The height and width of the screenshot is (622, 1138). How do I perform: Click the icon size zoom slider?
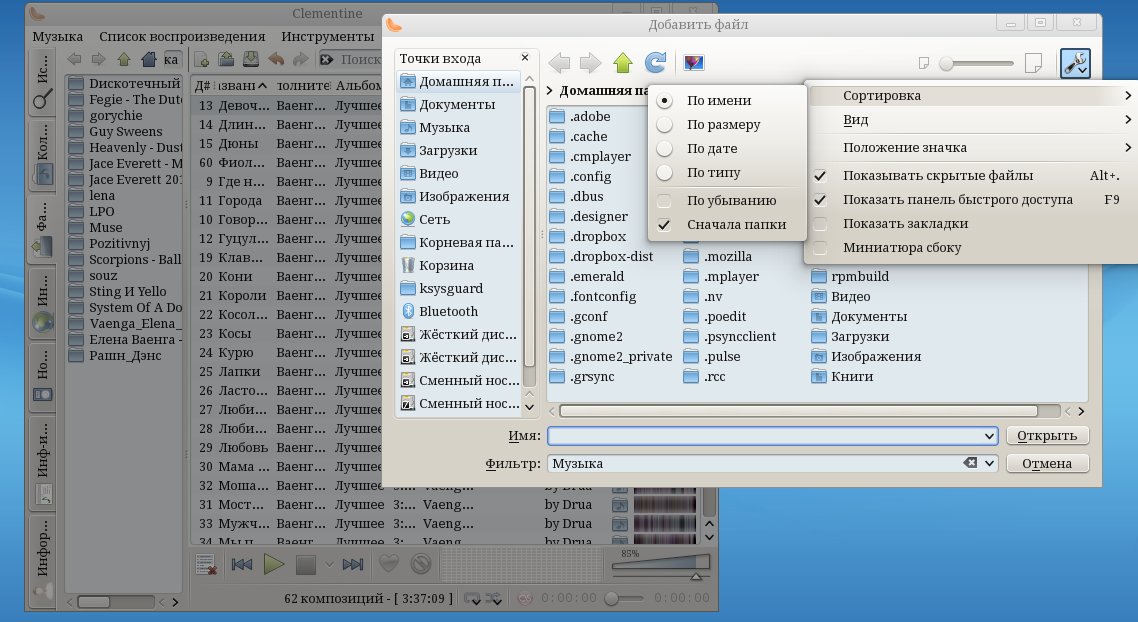977,64
